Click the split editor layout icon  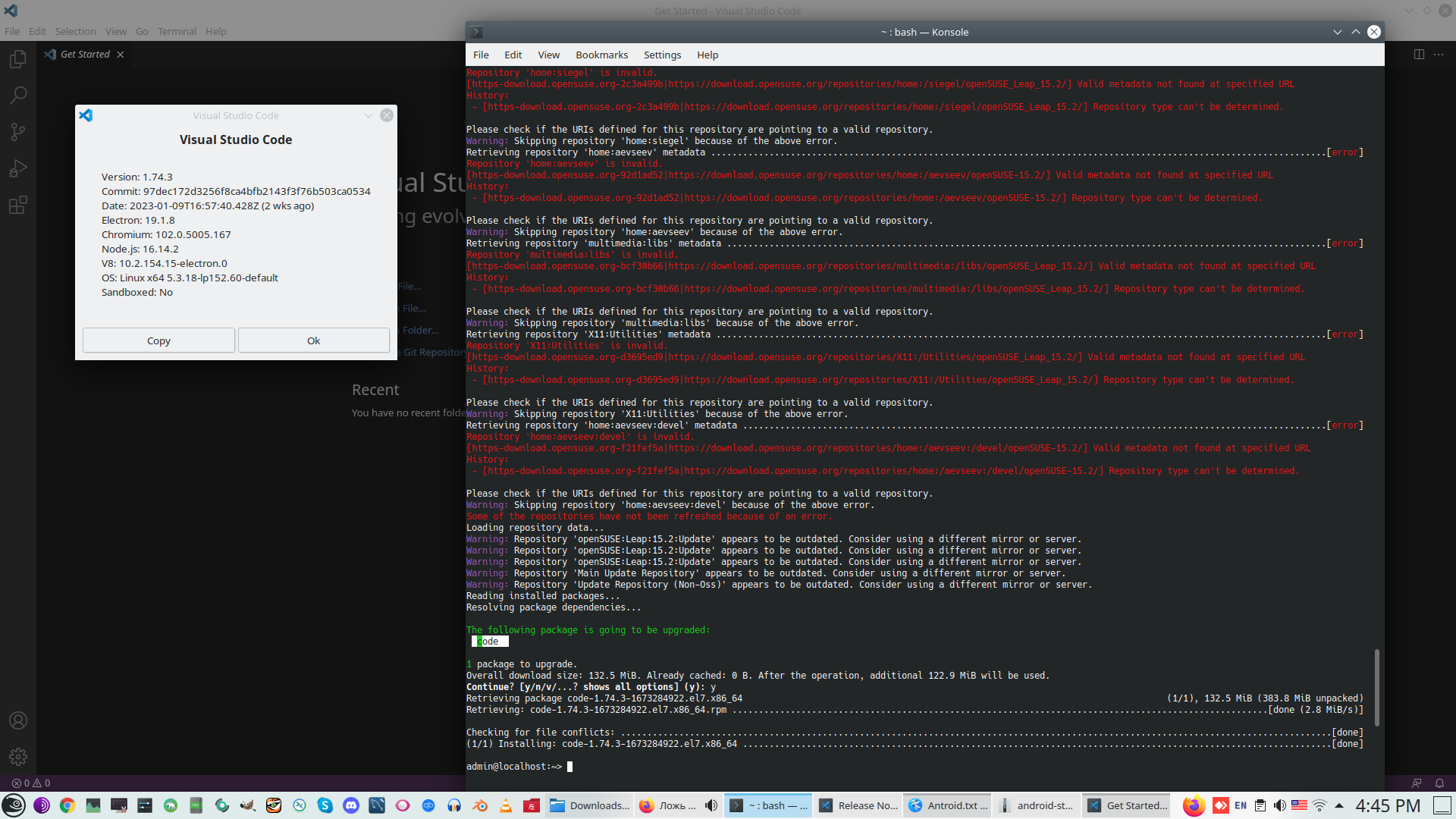click(x=1419, y=55)
